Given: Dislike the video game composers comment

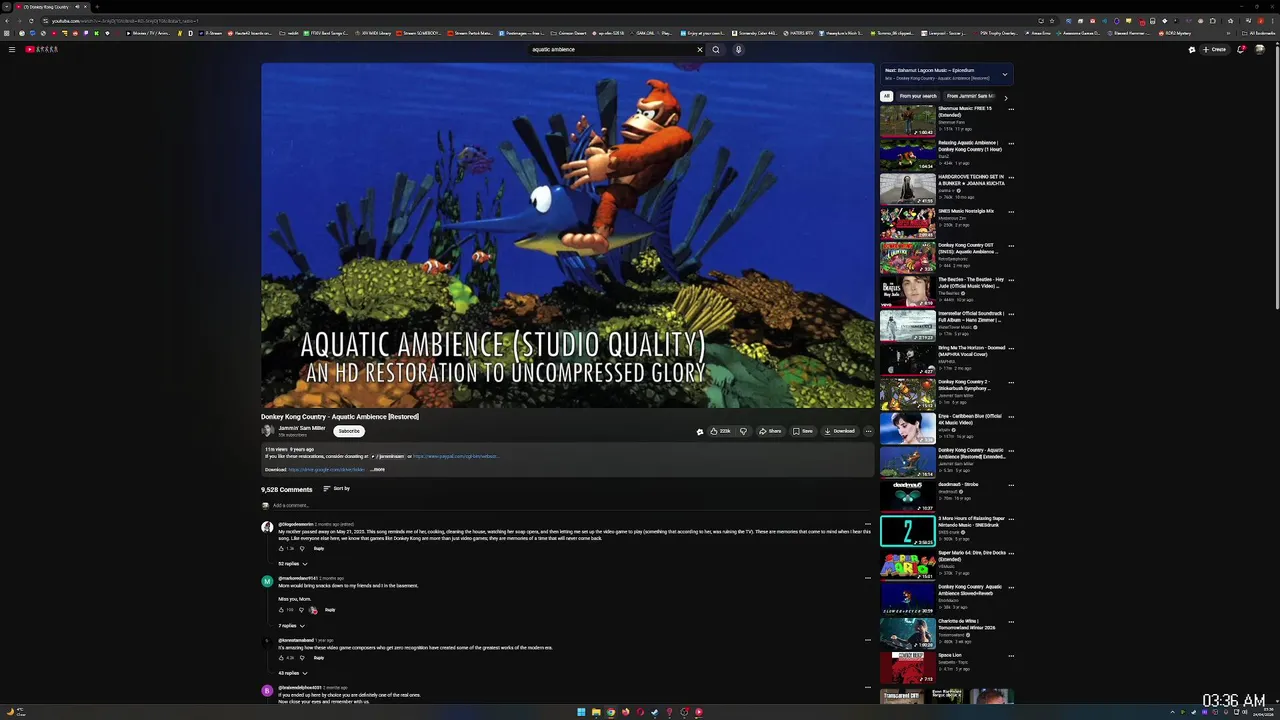Looking at the screenshot, I should coord(302,658).
